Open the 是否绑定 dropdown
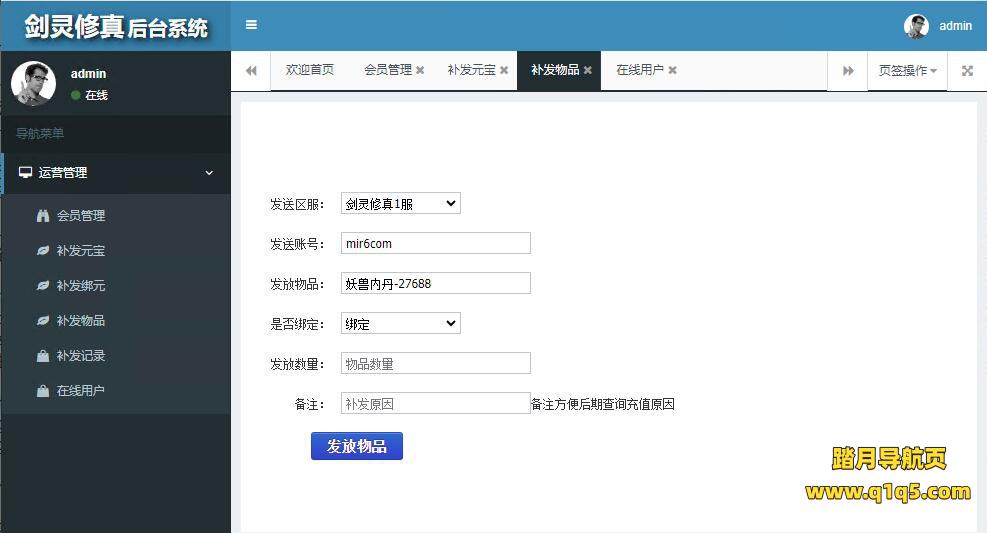 point(400,324)
